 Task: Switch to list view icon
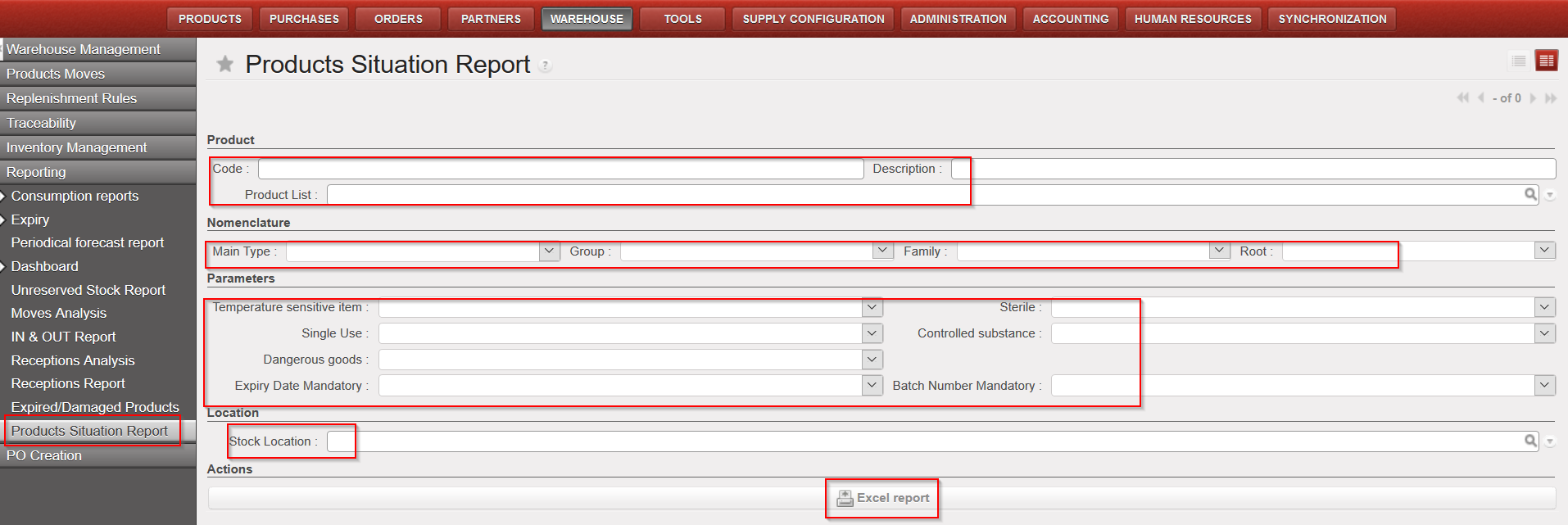click(1518, 61)
